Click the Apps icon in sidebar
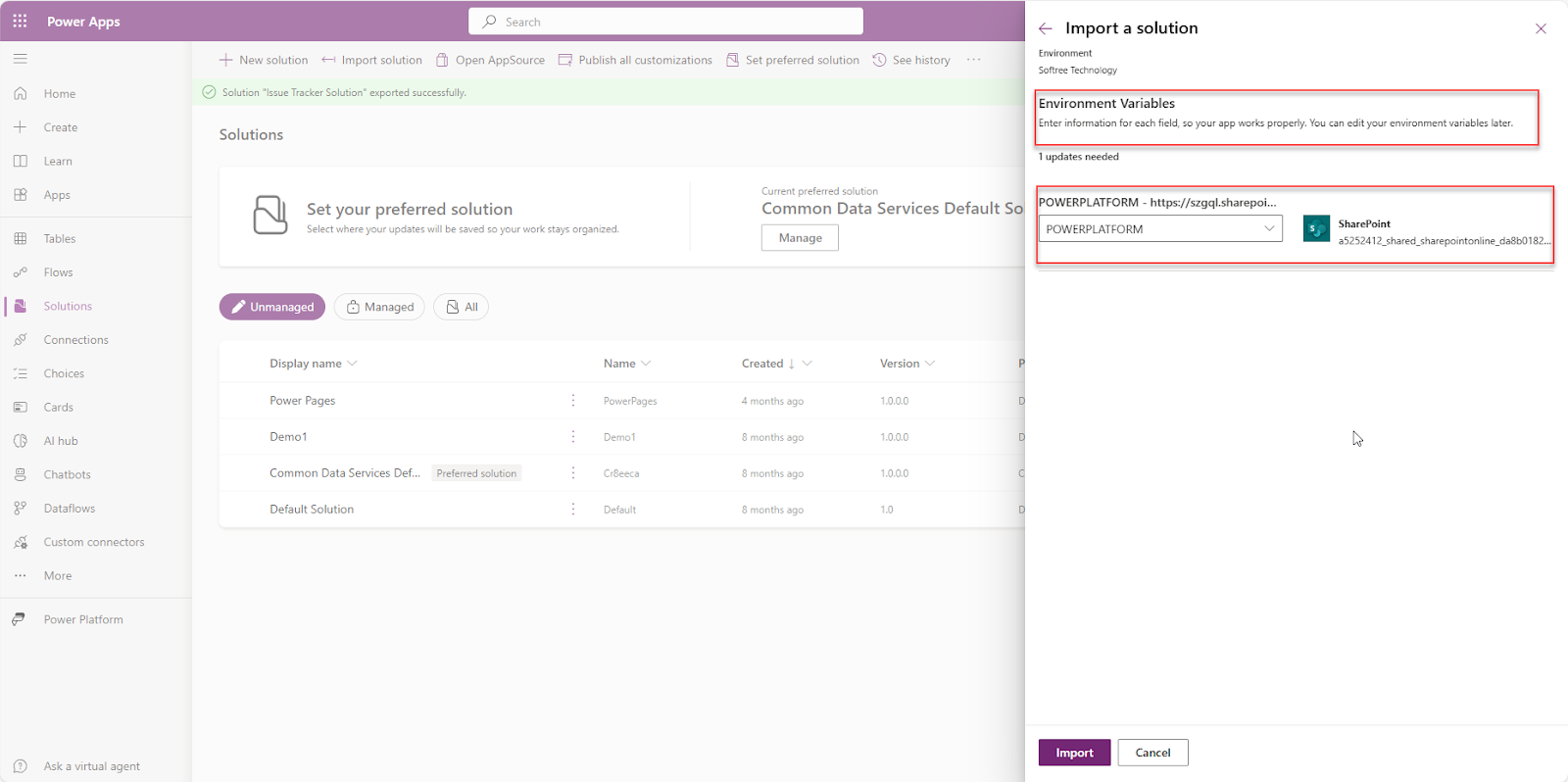1568x782 pixels. pyautogui.click(x=21, y=194)
